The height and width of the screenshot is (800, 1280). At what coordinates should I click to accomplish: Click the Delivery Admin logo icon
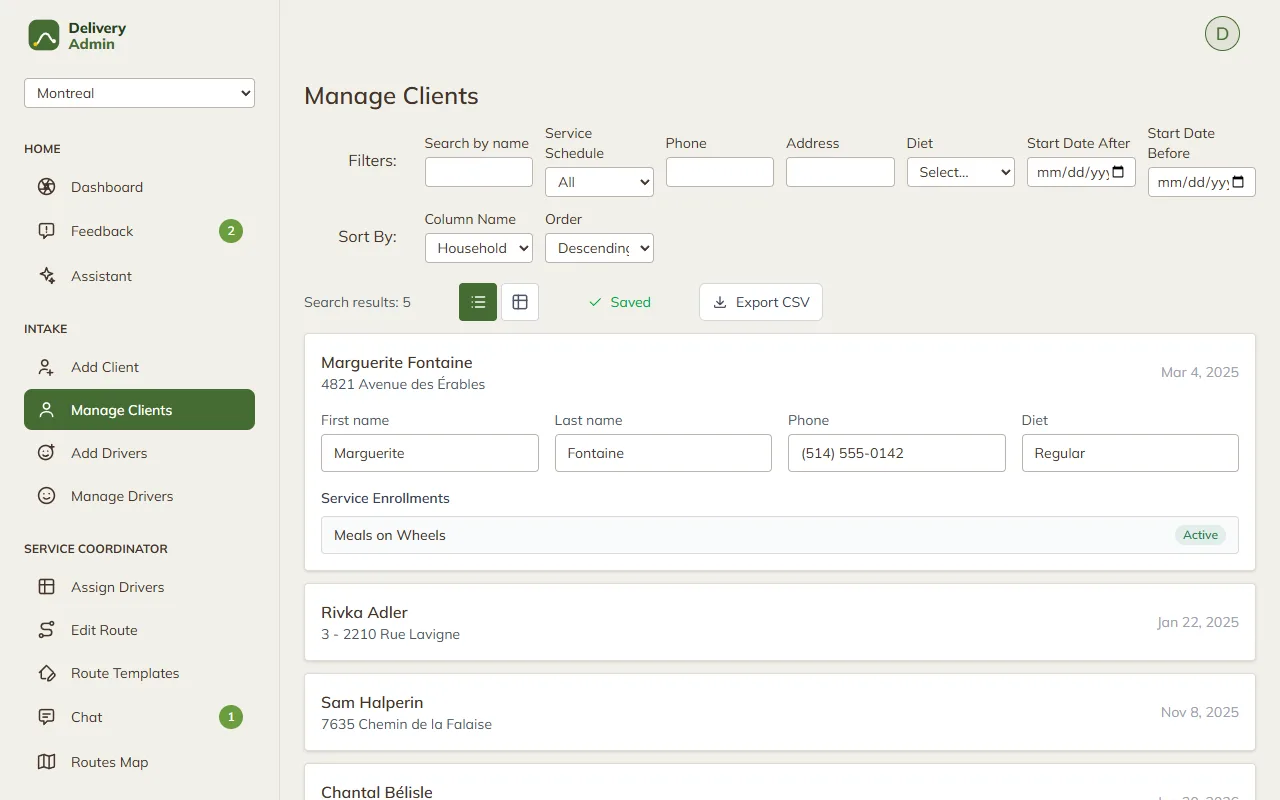click(x=44, y=35)
